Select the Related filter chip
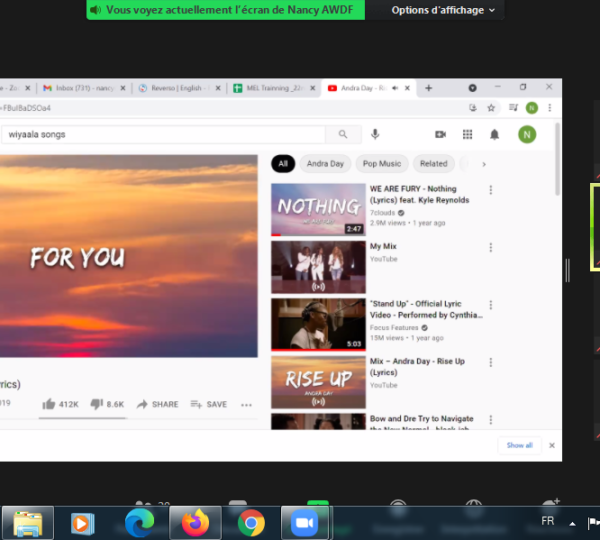The image size is (600, 540). 434,164
